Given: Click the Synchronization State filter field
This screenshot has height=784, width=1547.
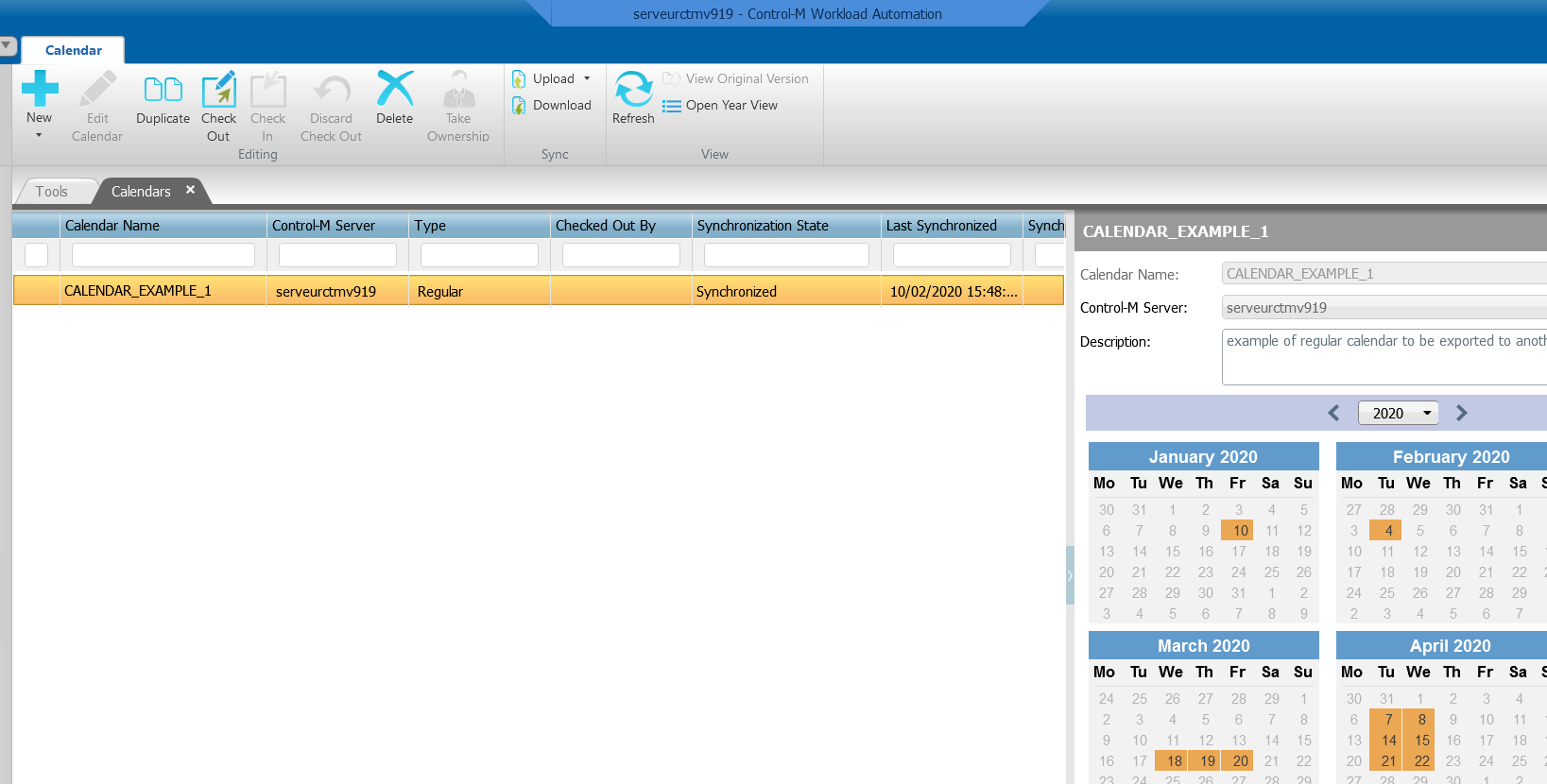Looking at the screenshot, I should pyautogui.click(x=786, y=255).
